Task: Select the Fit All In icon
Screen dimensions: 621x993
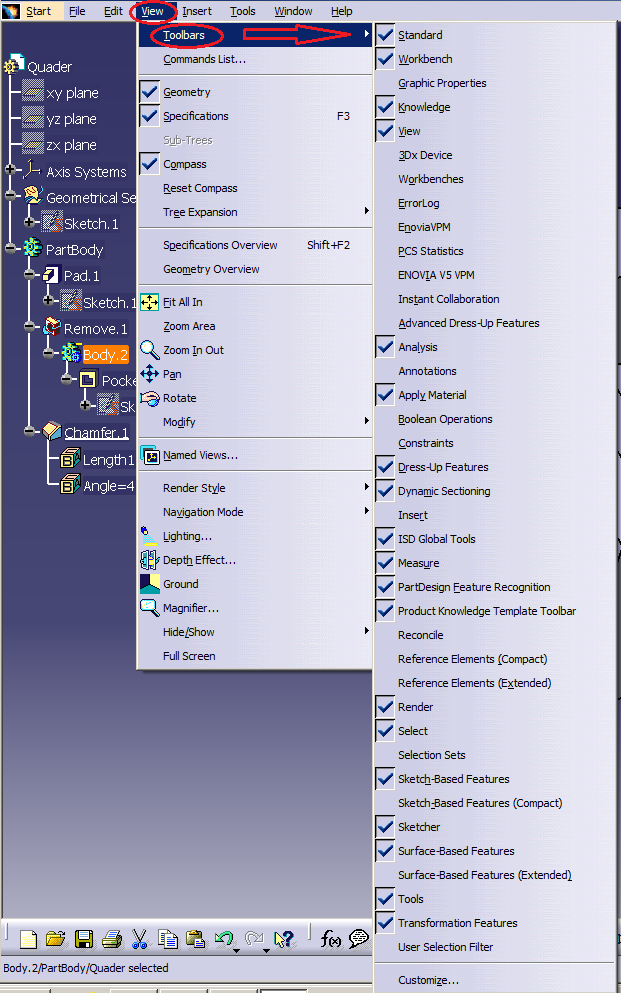Action: [x=150, y=302]
